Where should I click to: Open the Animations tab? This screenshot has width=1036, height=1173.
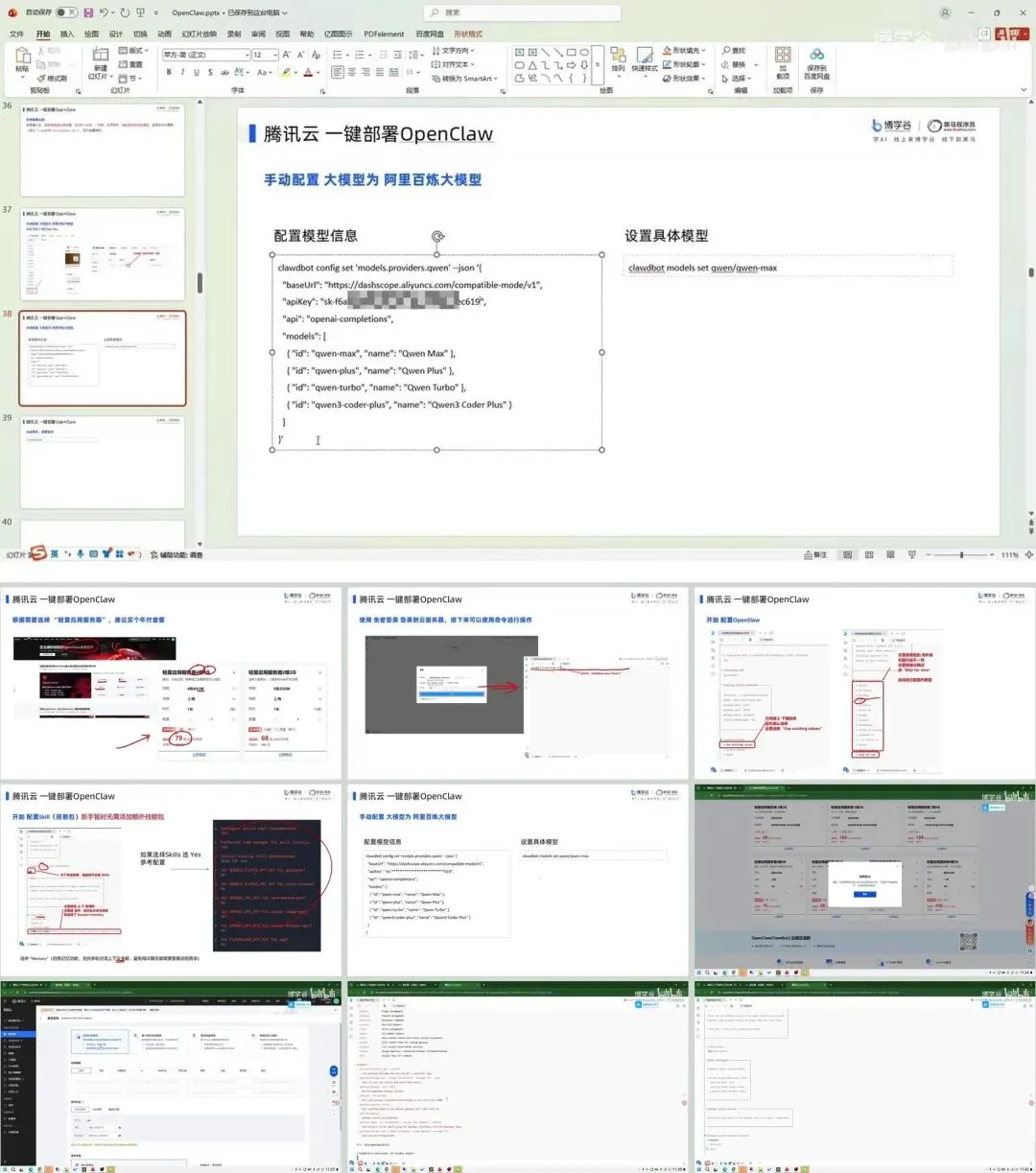click(x=165, y=34)
